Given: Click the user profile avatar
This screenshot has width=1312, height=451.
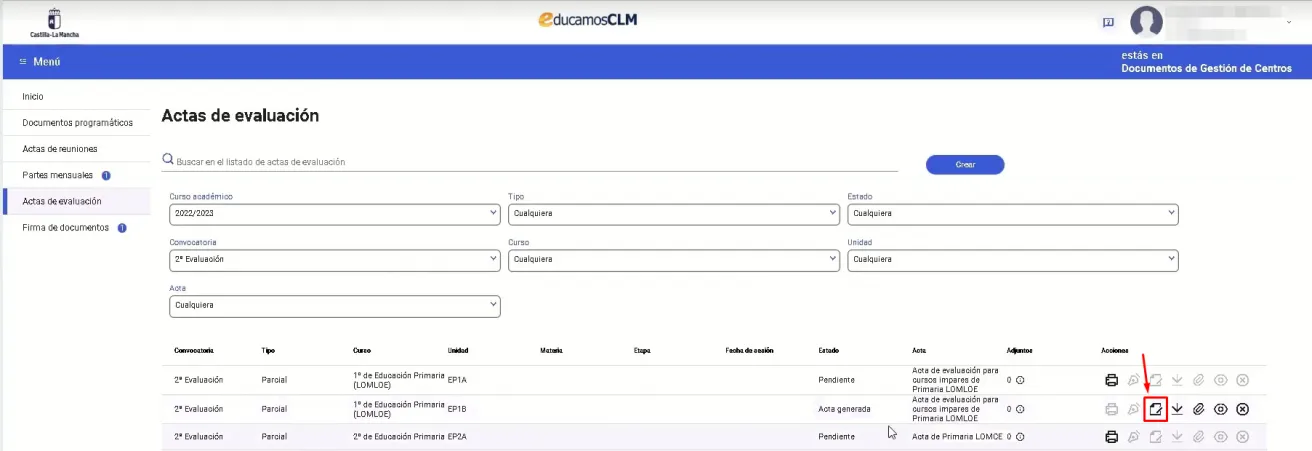Looking at the screenshot, I should coord(1146,22).
